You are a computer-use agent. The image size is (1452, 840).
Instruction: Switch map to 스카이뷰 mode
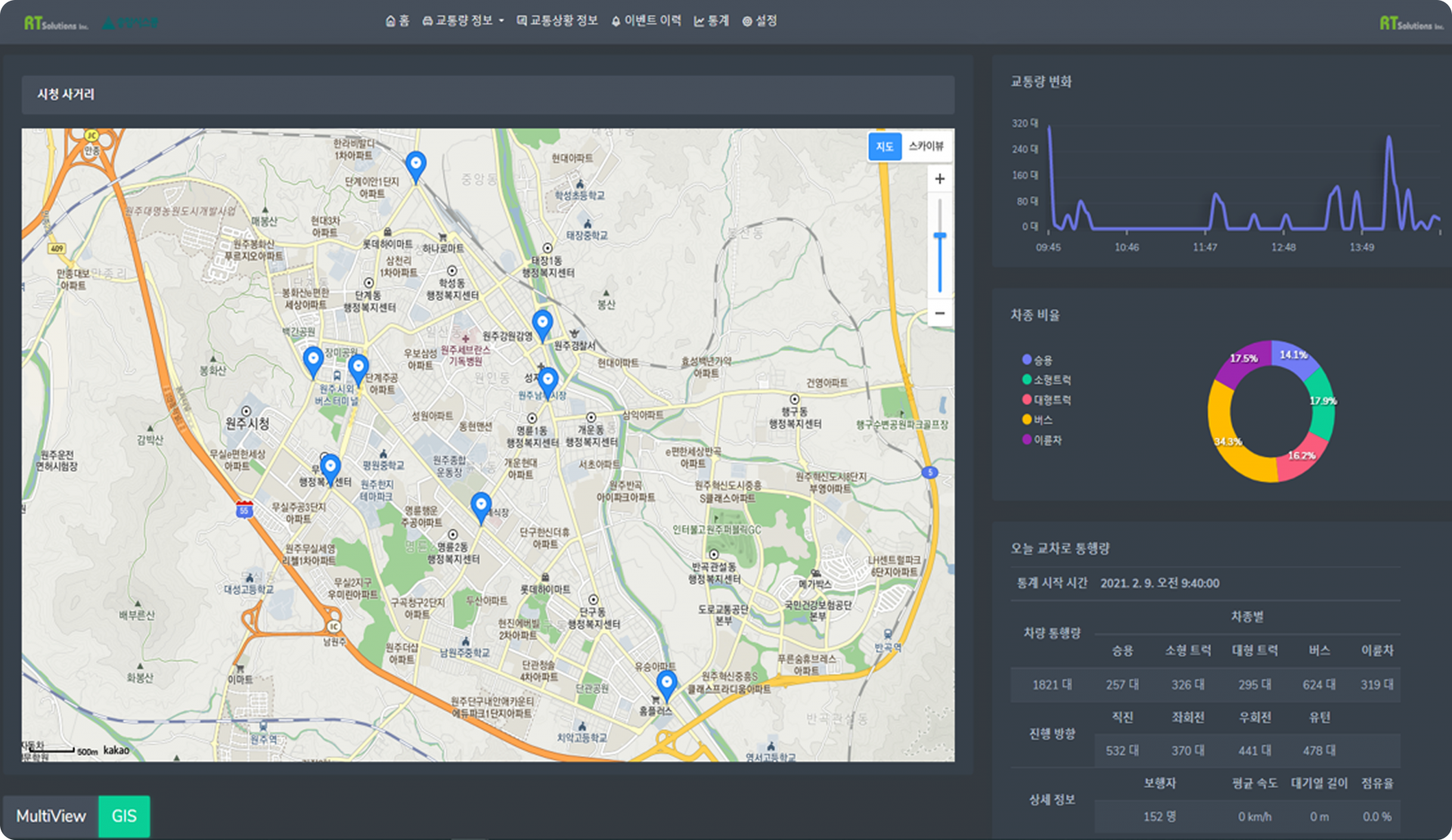[x=926, y=146]
